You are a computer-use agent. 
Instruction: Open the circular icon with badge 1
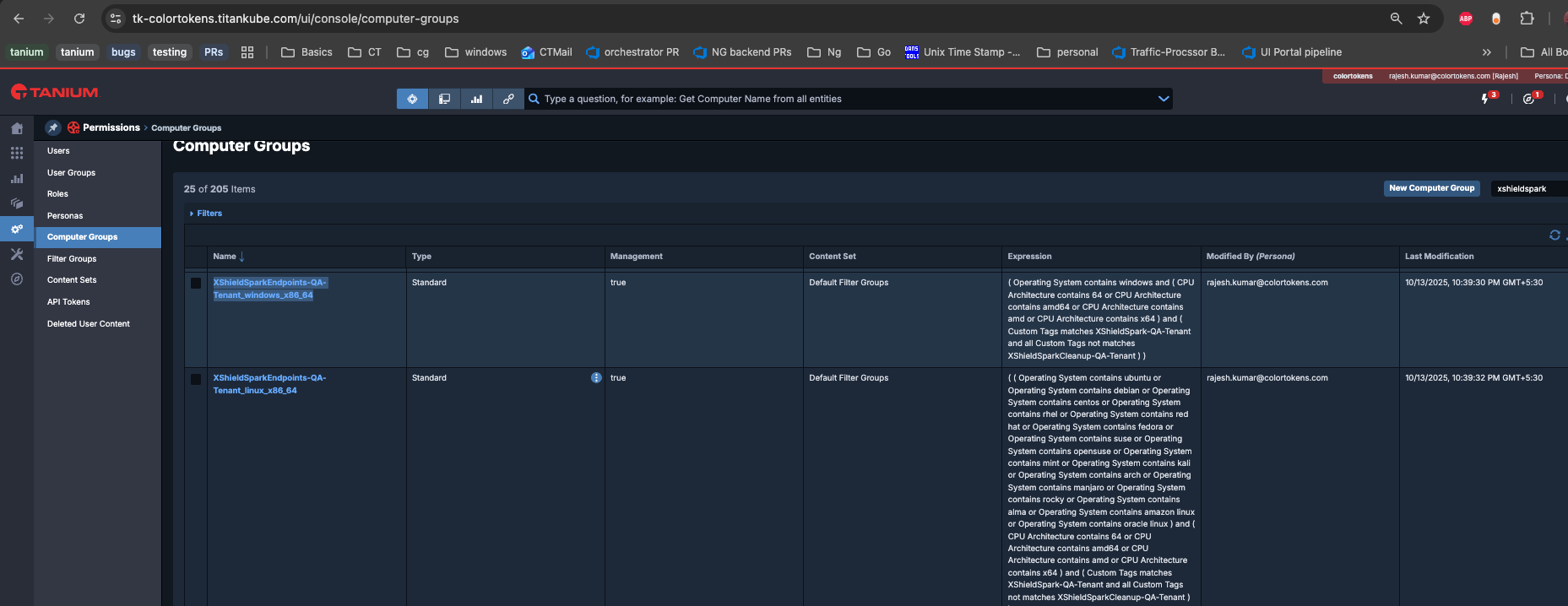pos(1528,99)
